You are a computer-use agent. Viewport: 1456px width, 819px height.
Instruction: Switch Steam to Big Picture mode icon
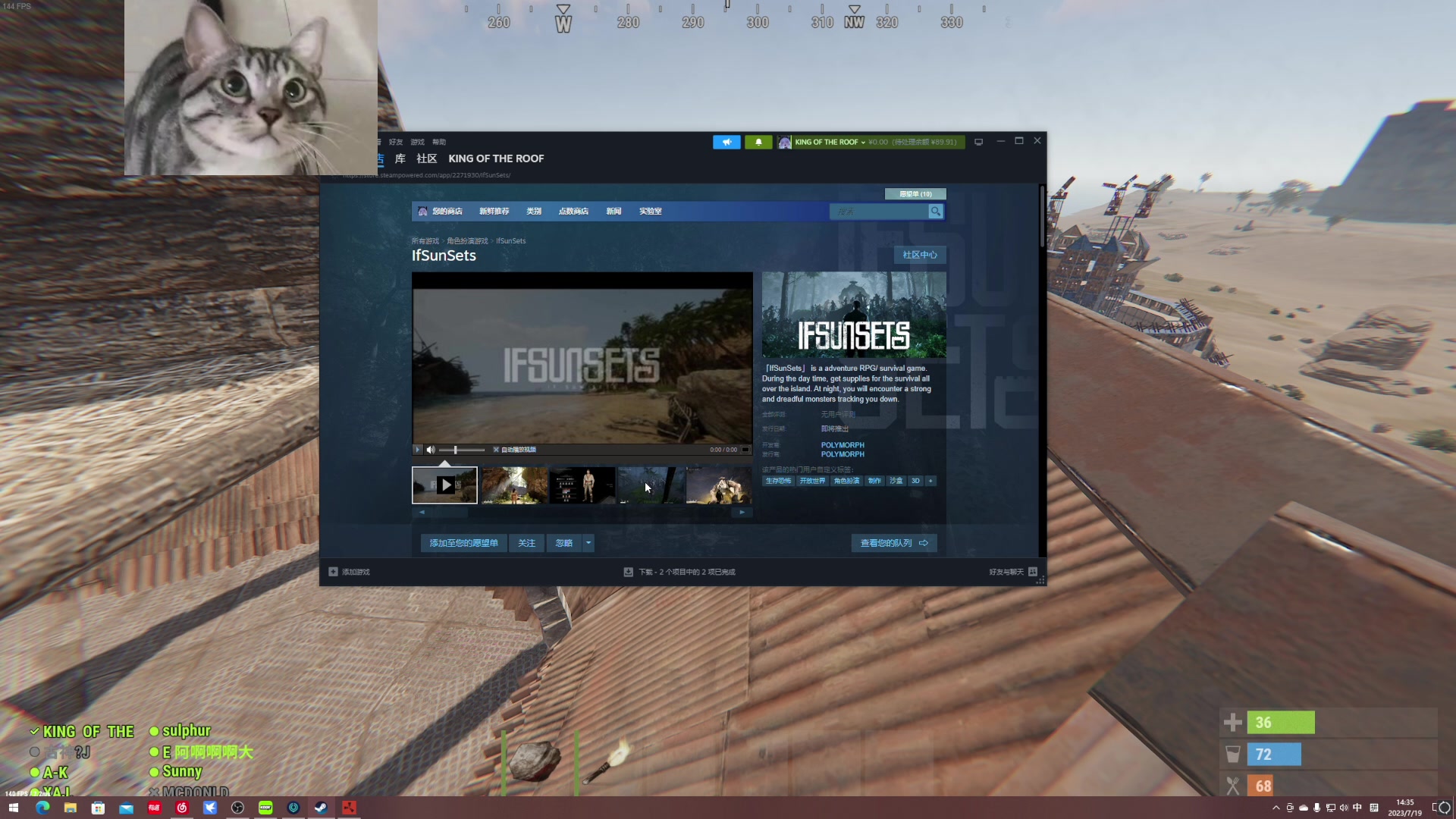click(x=979, y=142)
